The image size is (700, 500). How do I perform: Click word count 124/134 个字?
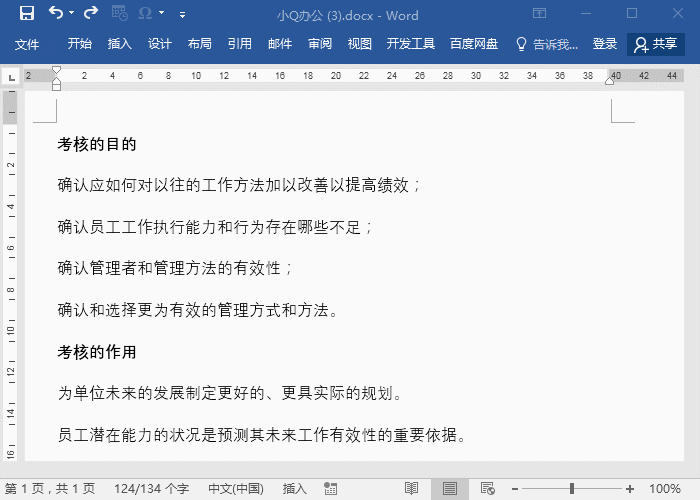click(151, 489)
